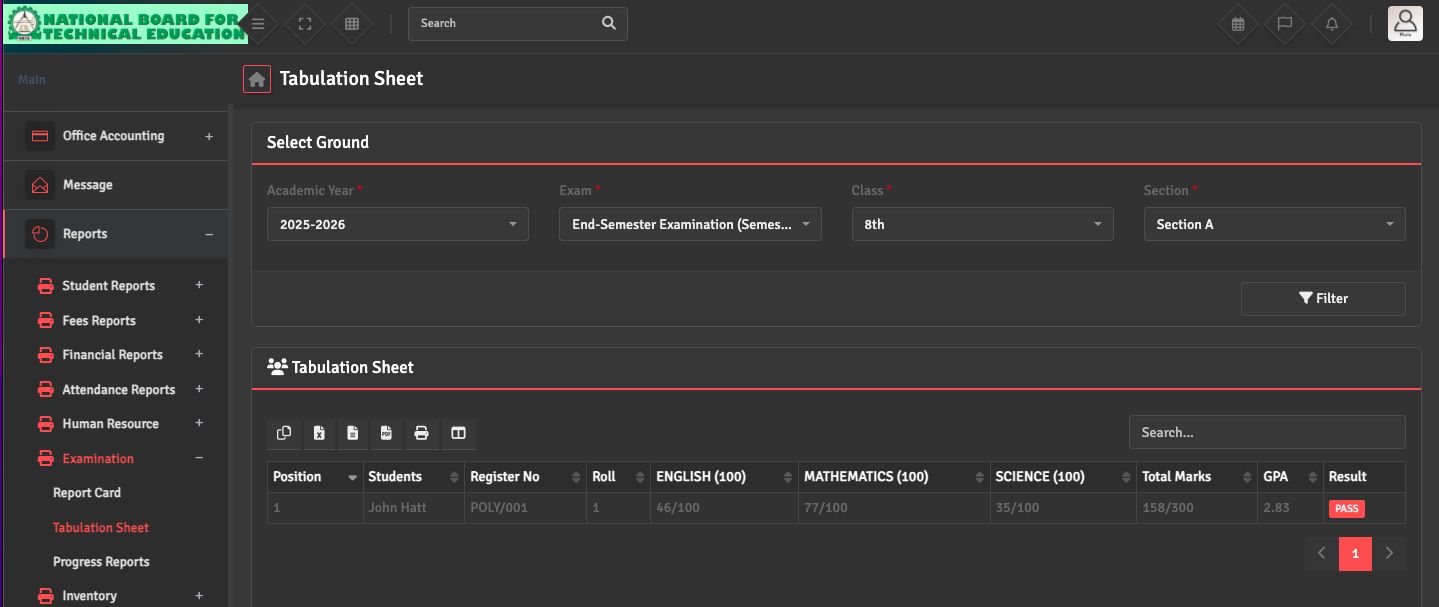
Task: Click the Filter button
Action: pyautogui.click(x=1322, y=299)
